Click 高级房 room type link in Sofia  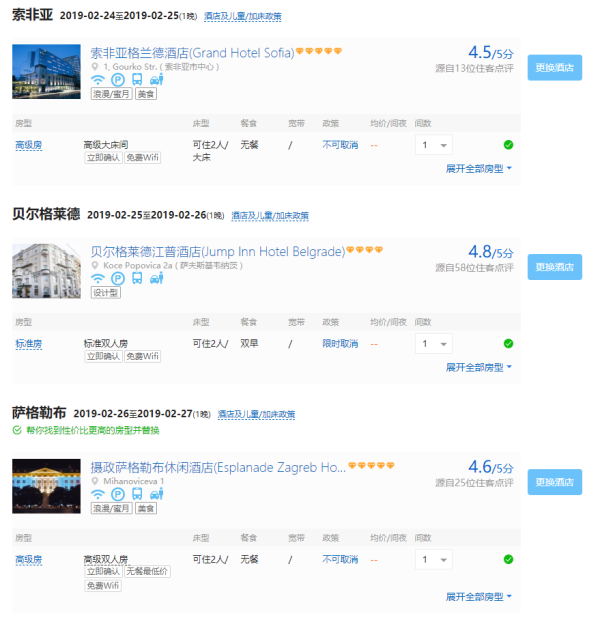tap(28, 145)
